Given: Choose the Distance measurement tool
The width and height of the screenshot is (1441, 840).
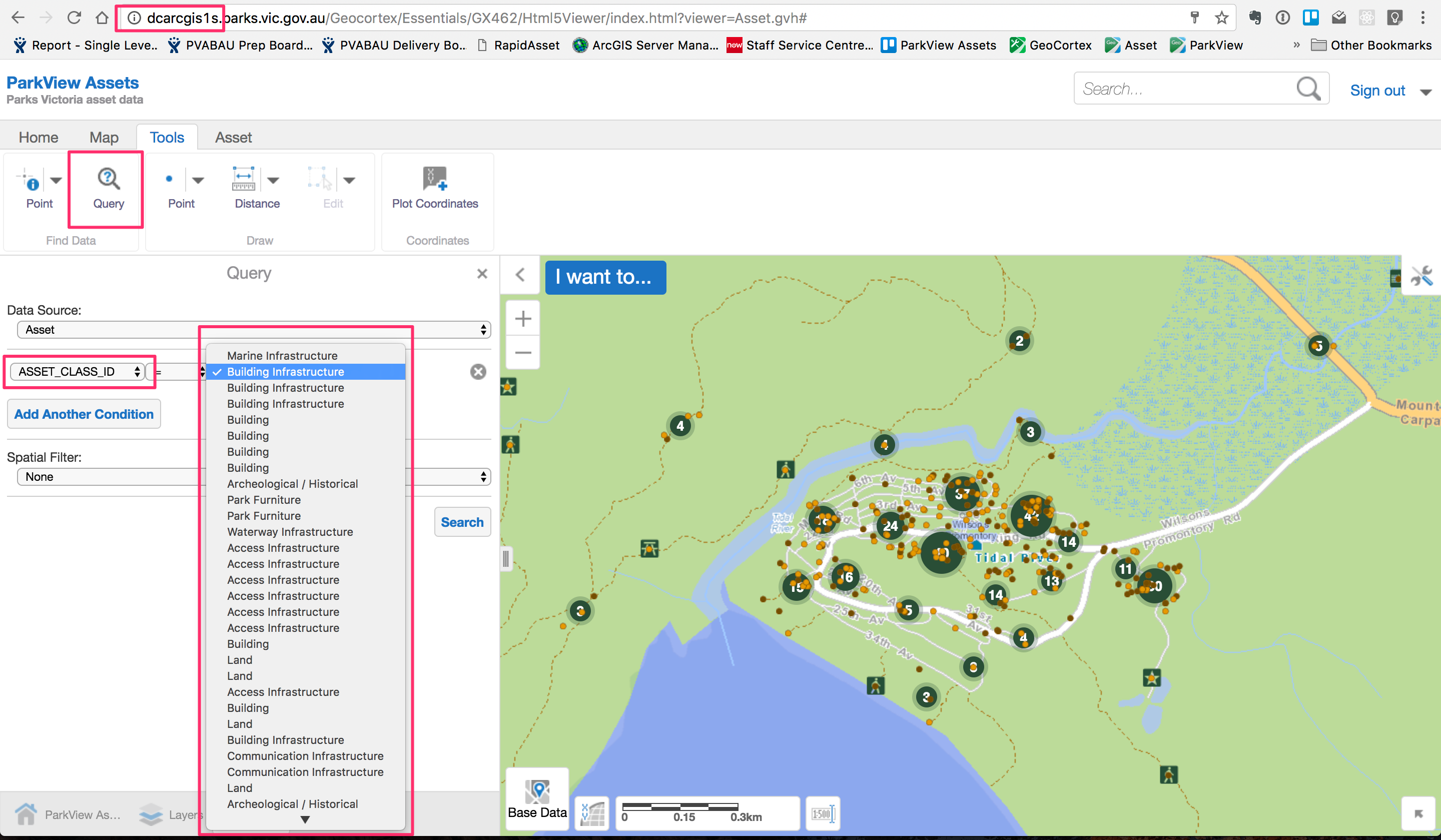Looking at the screenshot, I should (x=244, y=179).
